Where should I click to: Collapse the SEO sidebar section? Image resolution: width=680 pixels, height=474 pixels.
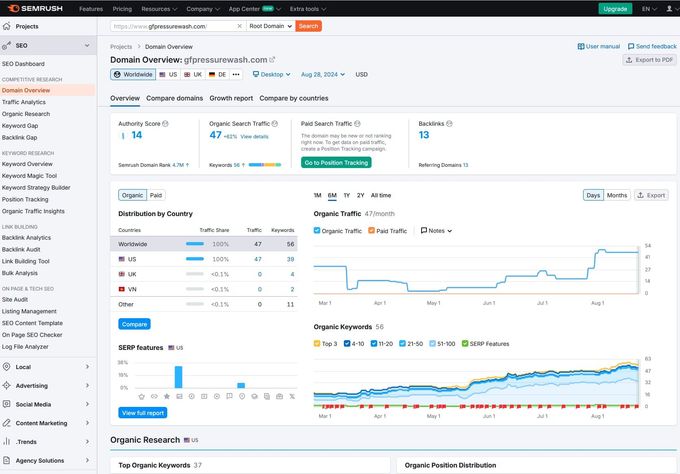[x=87, y=45]
